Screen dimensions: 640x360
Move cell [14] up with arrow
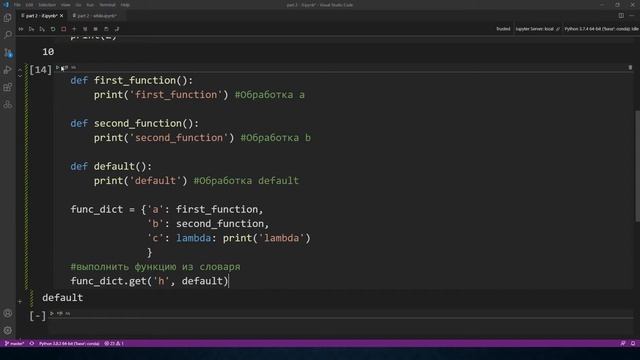(20, 69)
